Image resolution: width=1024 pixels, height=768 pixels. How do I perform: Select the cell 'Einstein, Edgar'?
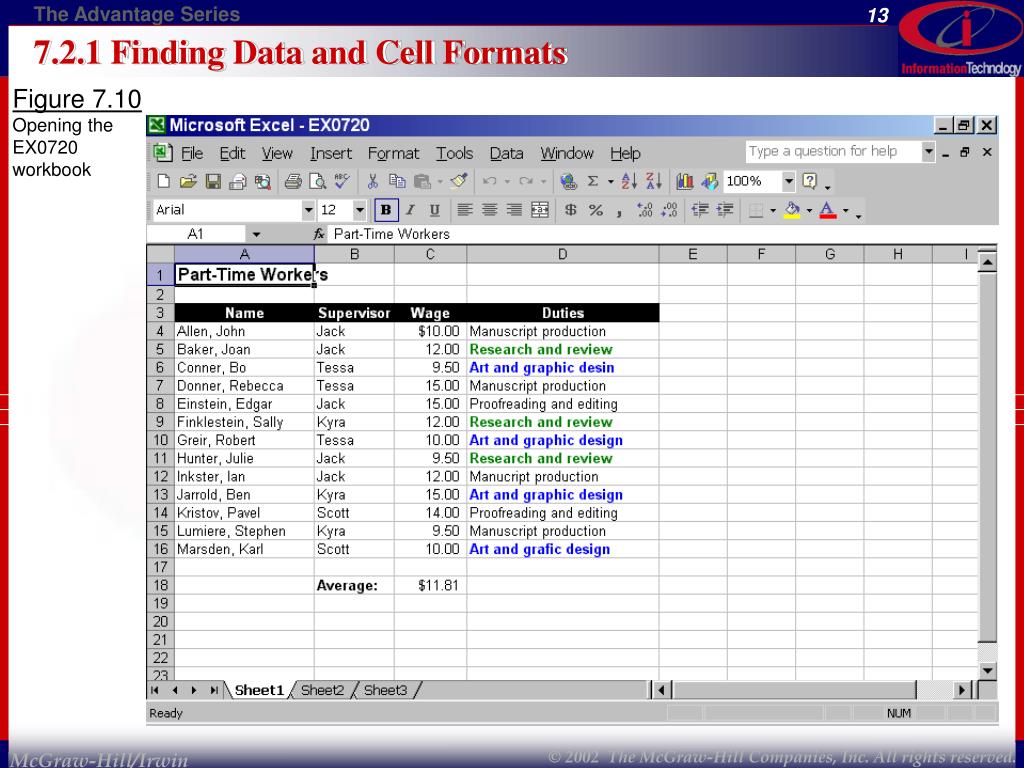pos(244,404)
